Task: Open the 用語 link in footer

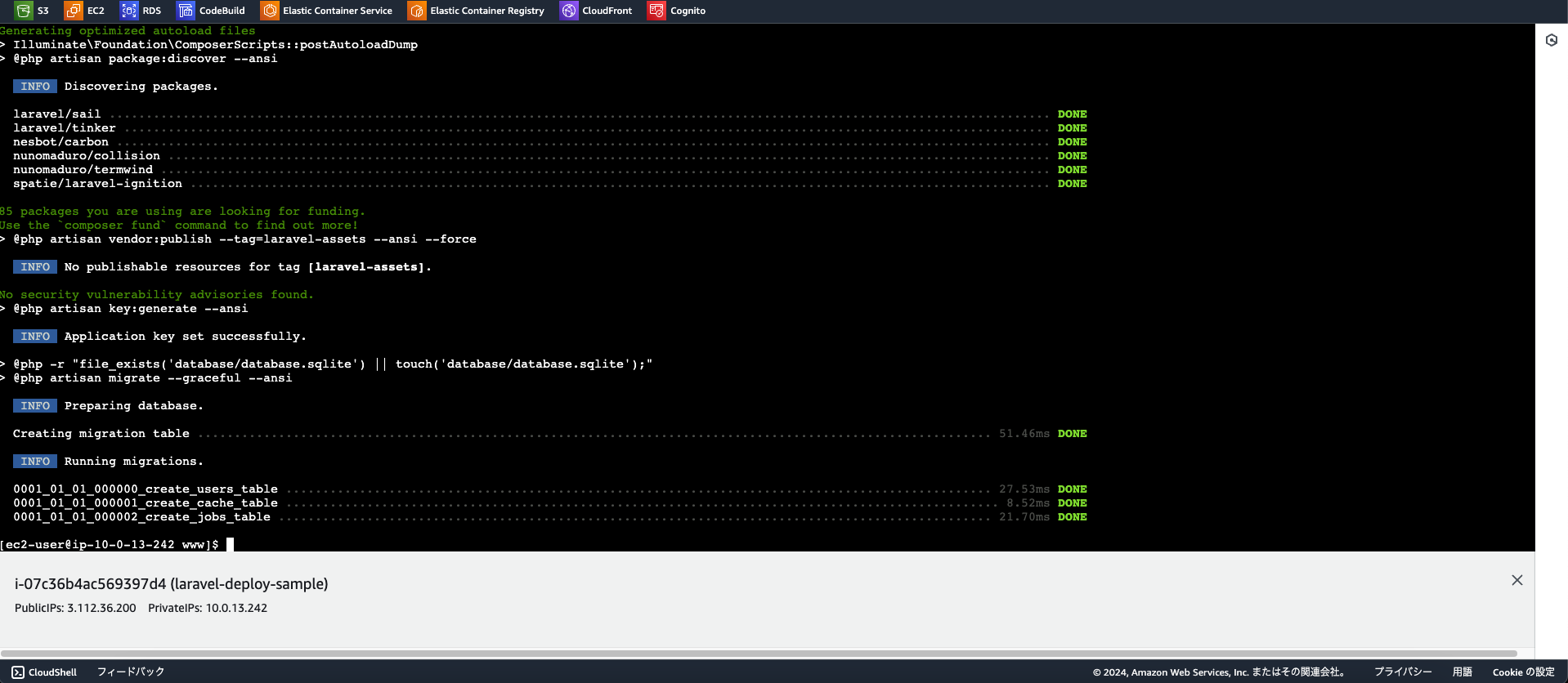Action: click(x=1463, y=672)
